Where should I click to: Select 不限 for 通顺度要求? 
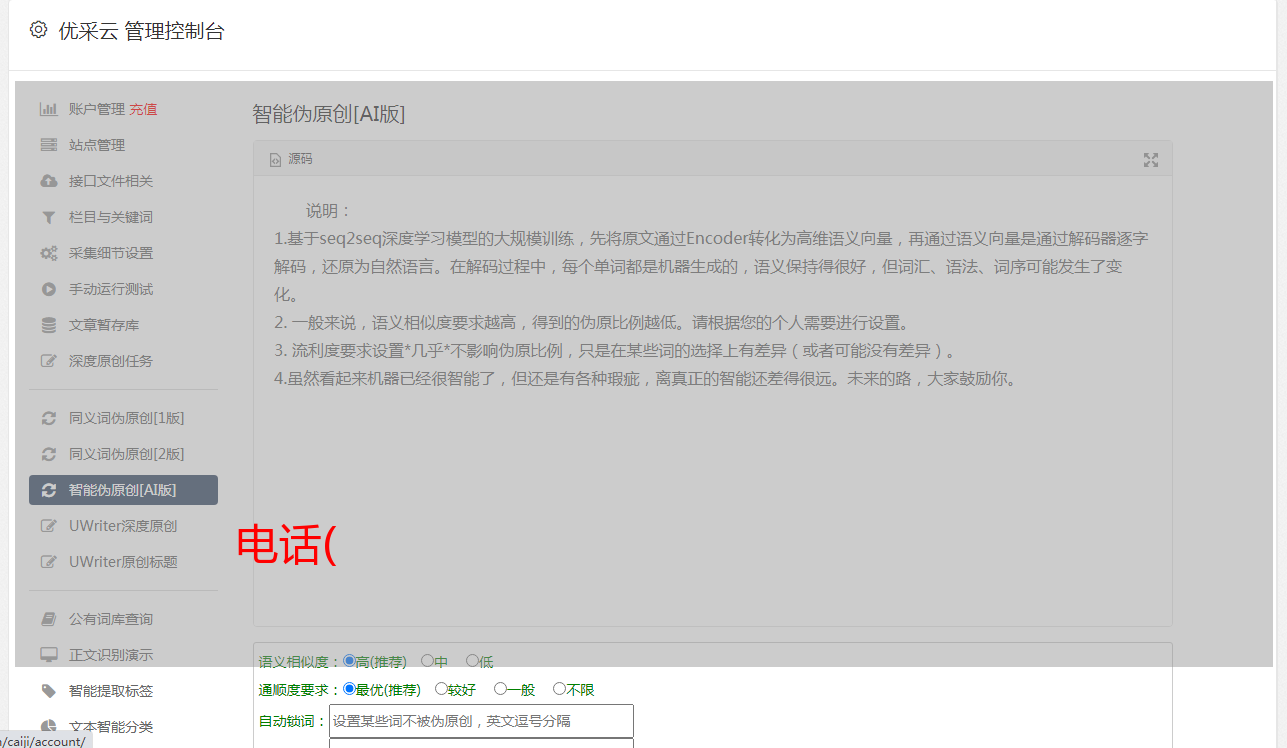[x=559, y=689]
